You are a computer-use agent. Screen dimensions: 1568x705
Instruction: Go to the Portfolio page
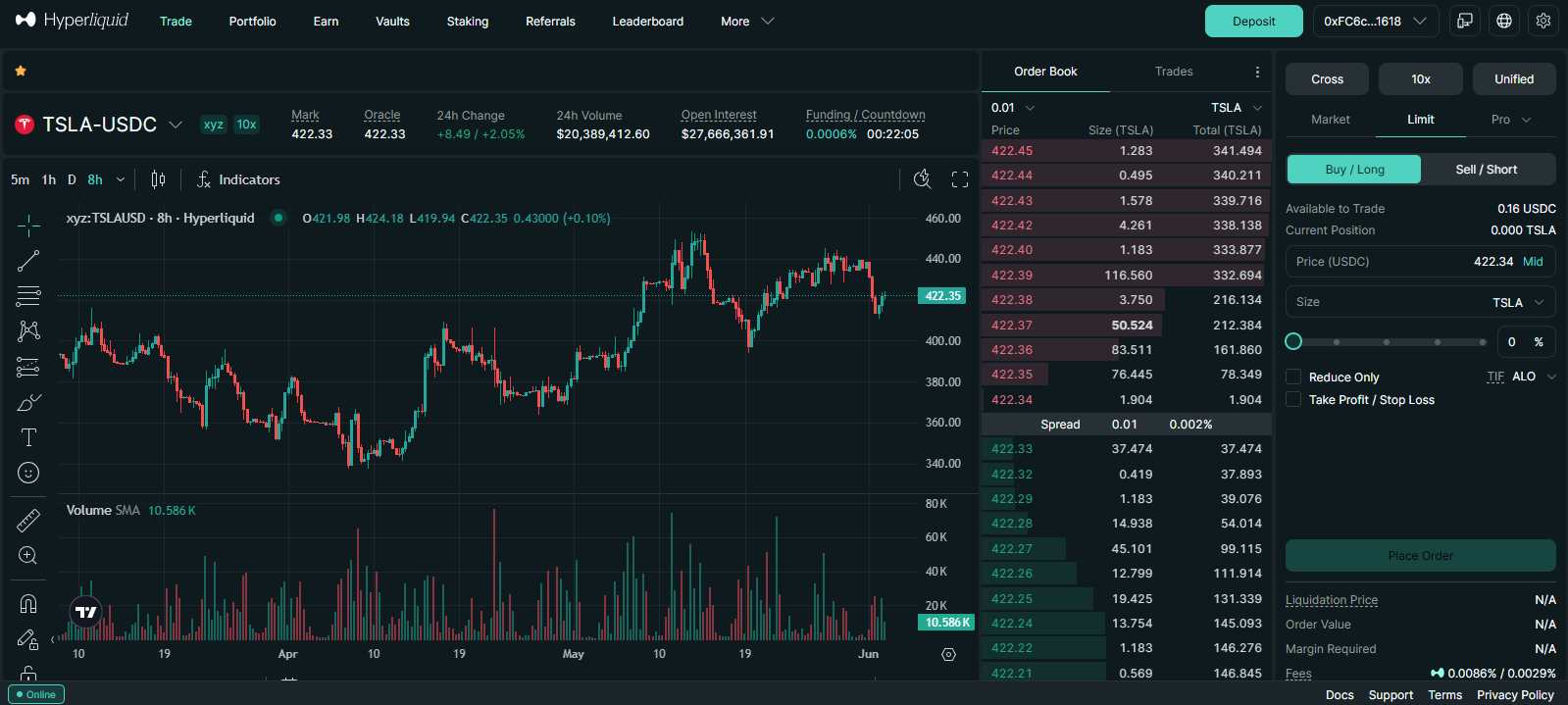click(252, 21)
